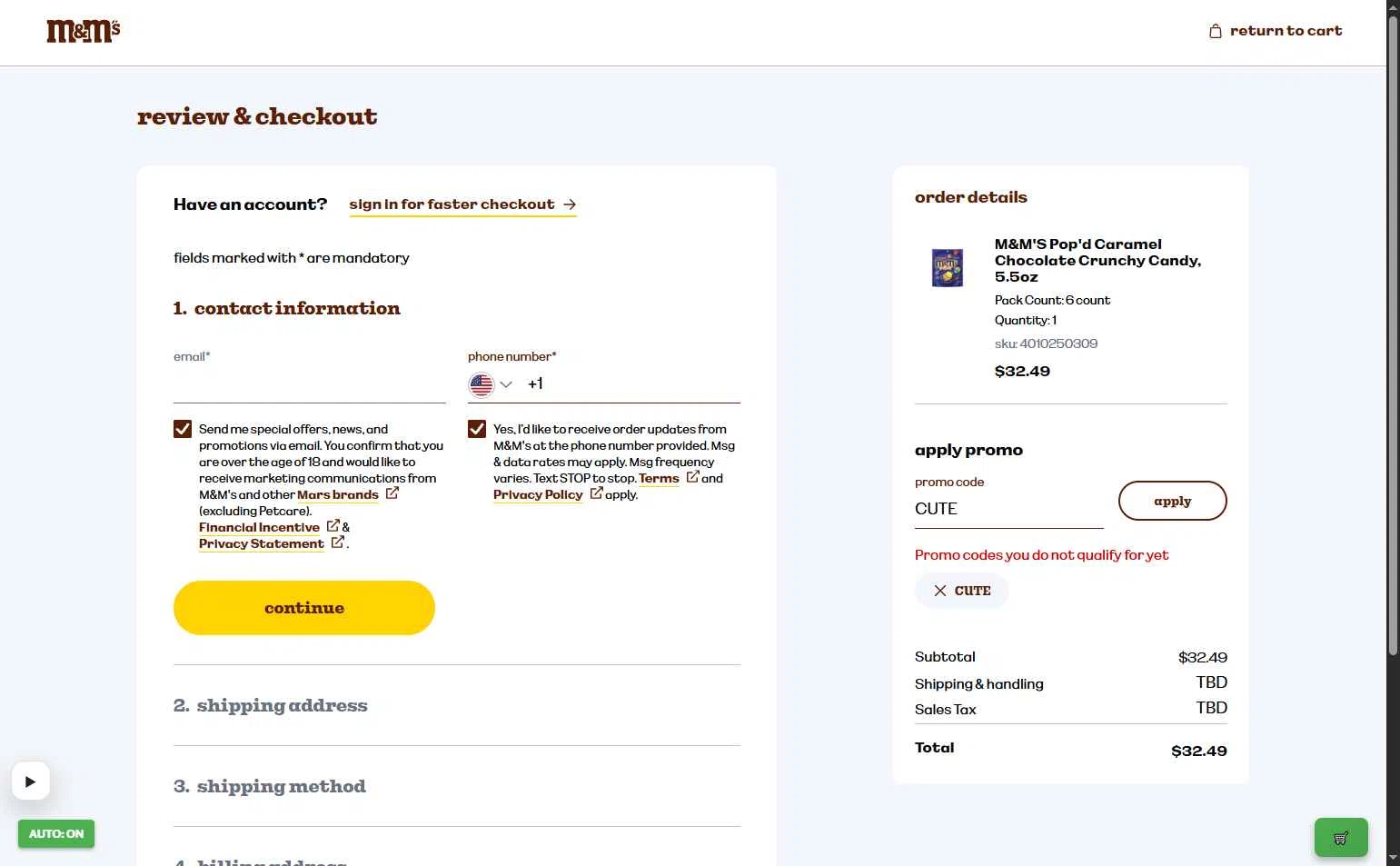Click the play button in bottom left
Viewport: 1400px width, 866px height.
[x=30, y=781]
